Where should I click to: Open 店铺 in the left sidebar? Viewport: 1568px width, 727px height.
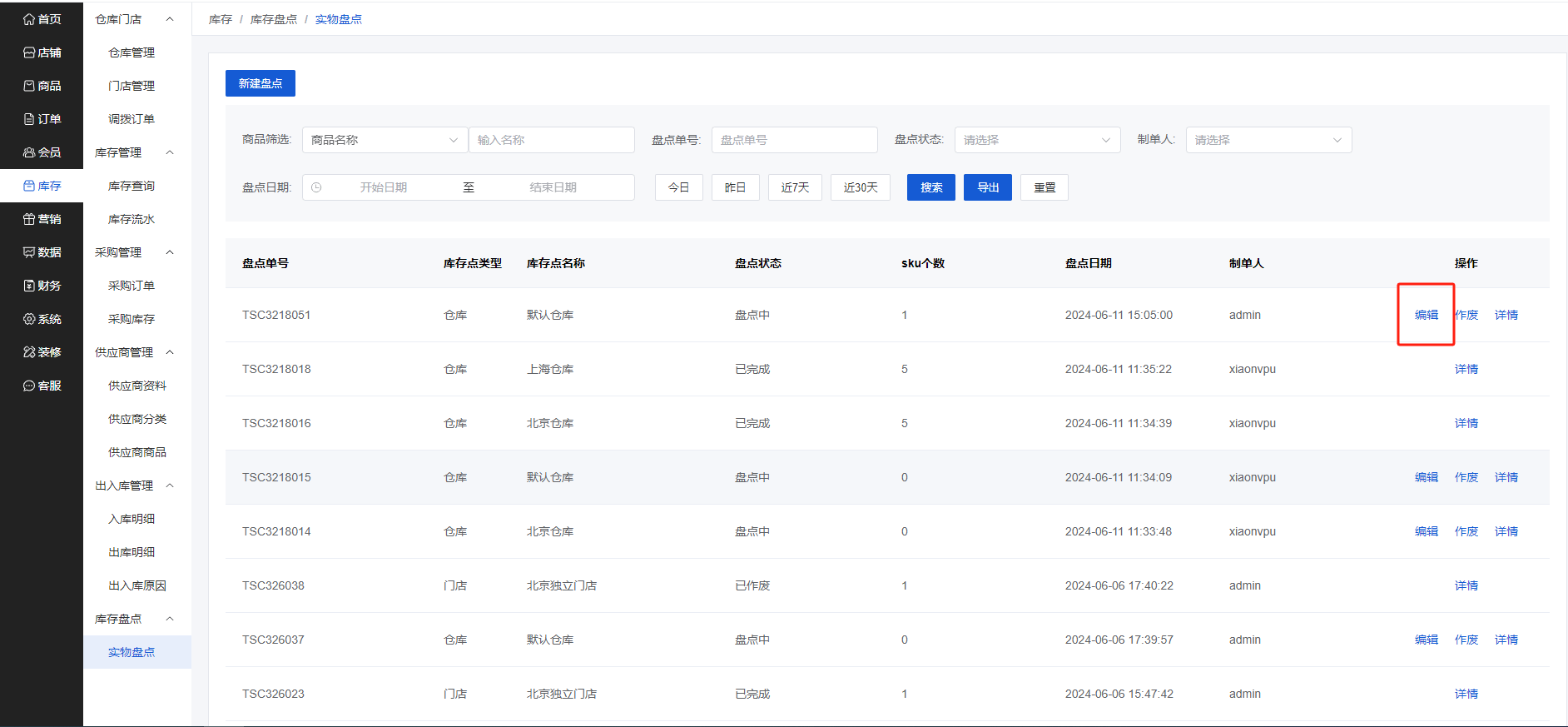coord(42,52)
